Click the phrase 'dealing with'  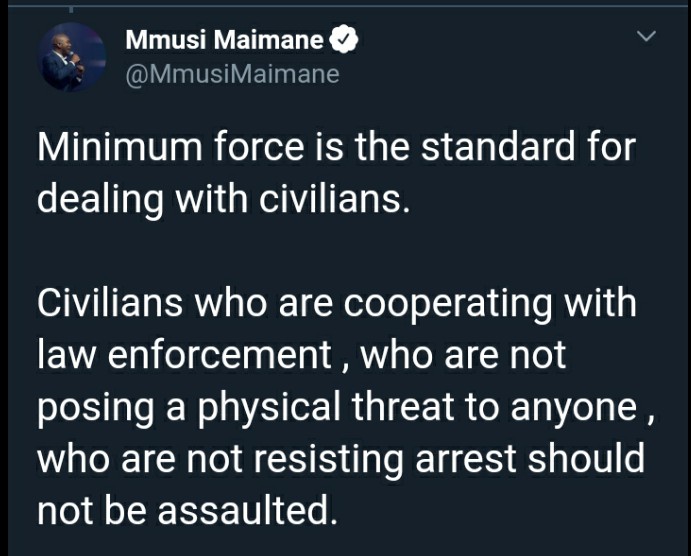click(x=142, y=200)
